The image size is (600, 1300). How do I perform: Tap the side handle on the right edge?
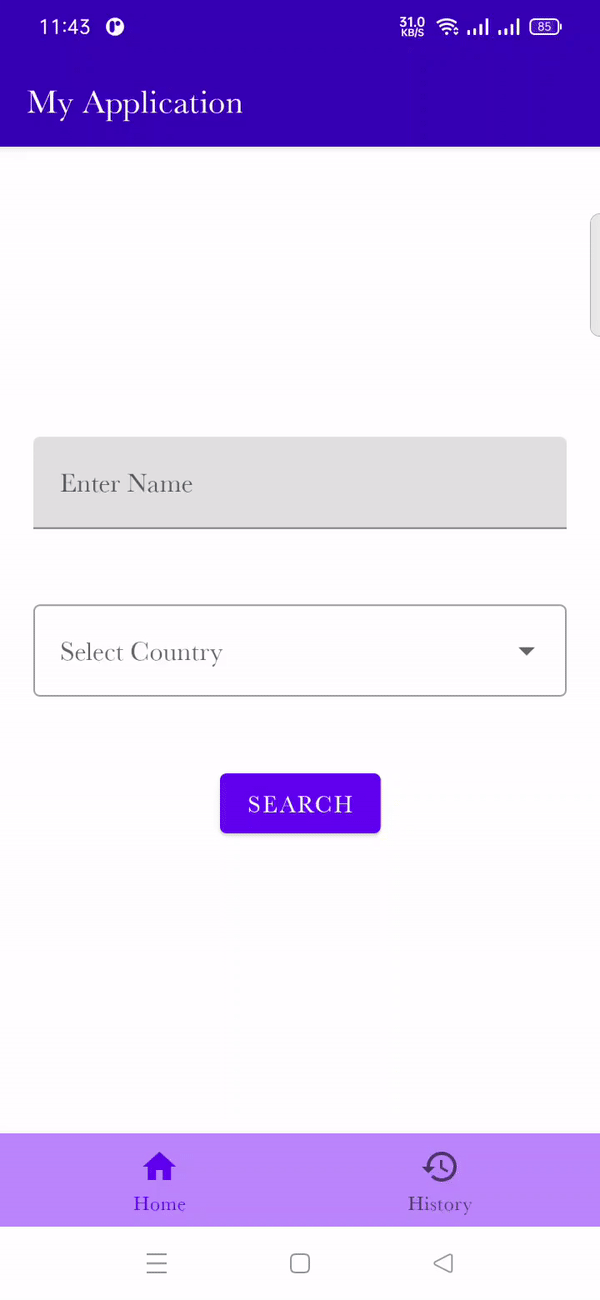[x=595, y=275]
